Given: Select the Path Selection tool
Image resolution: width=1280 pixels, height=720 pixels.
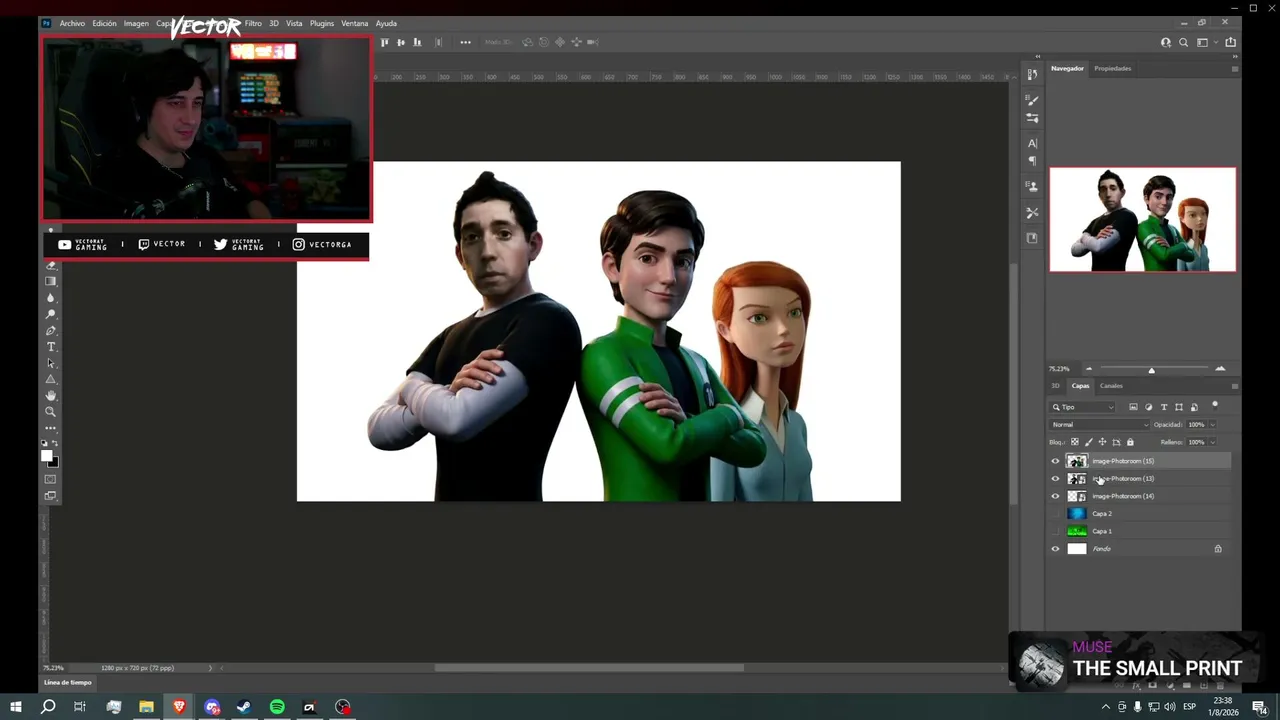Looking at the screenshot, I should (x=51, y=363).
